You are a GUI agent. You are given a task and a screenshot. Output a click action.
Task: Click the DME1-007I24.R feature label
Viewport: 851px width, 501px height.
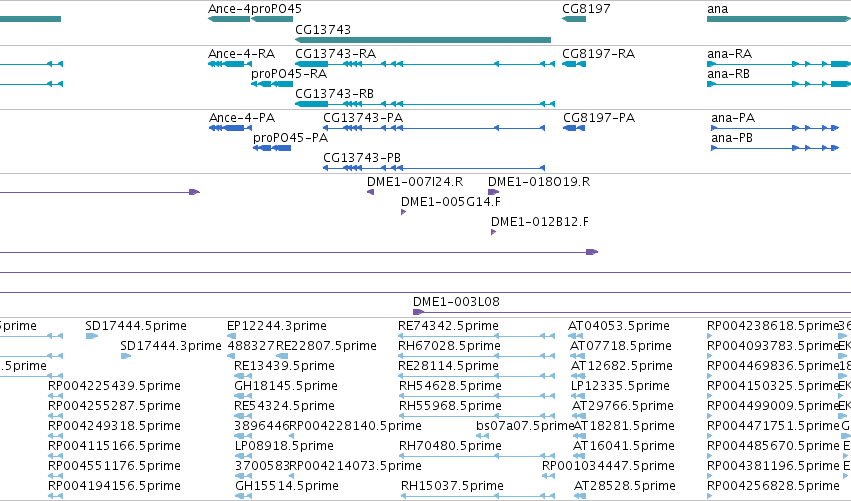point(415,182)
